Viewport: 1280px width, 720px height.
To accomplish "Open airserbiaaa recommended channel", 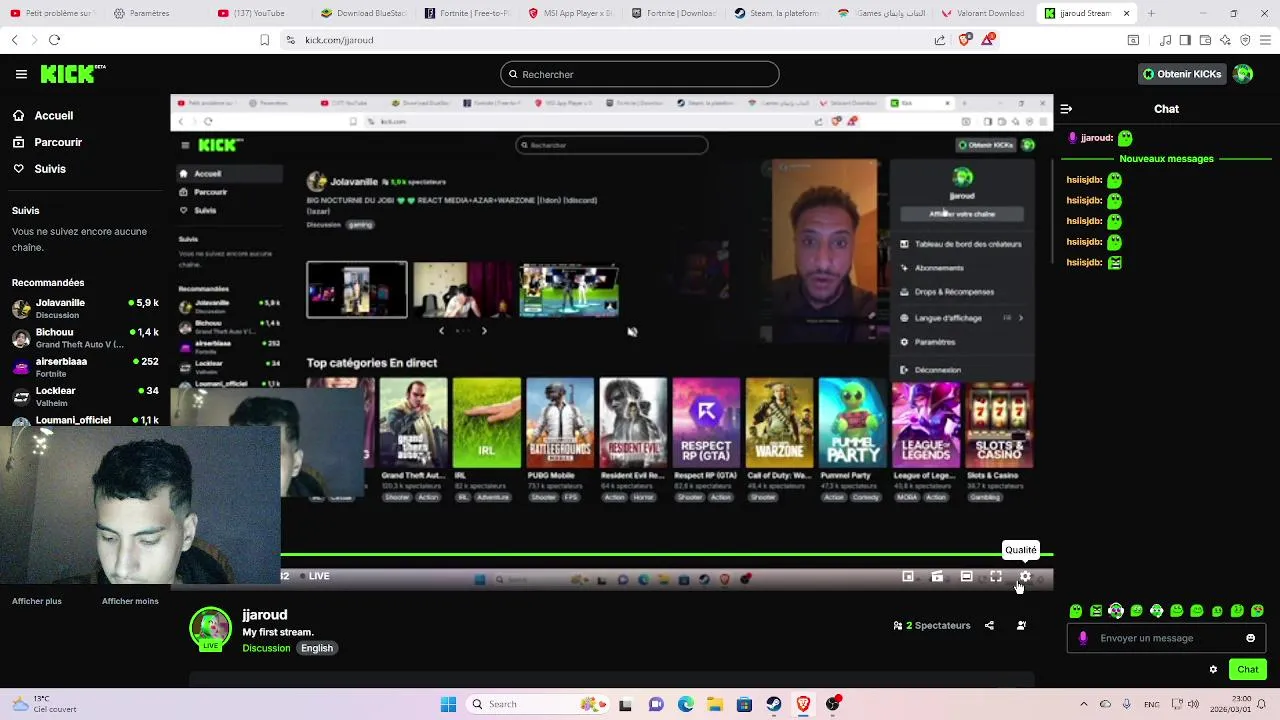I will pos(85,367).
